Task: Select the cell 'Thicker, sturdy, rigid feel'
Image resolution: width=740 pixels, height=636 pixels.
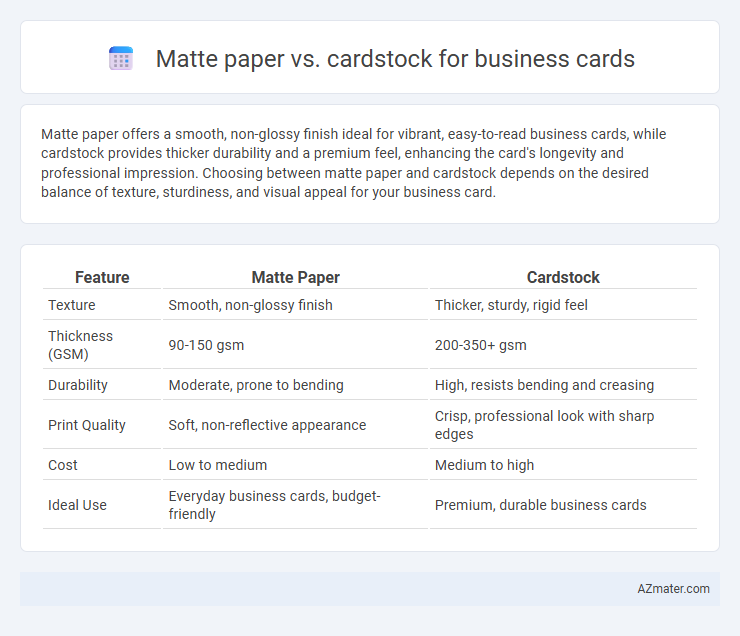Action: tap(511, 305)
